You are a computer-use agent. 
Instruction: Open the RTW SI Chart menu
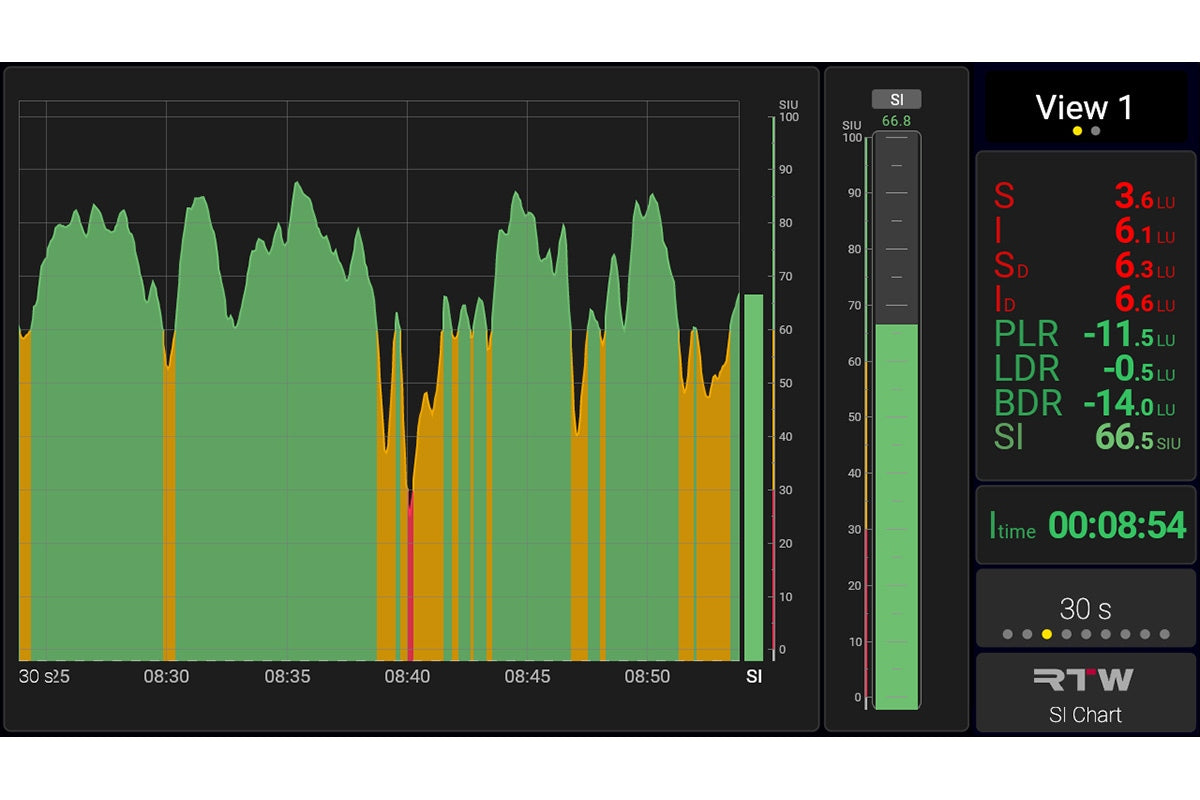click(x=1085, y=693)
